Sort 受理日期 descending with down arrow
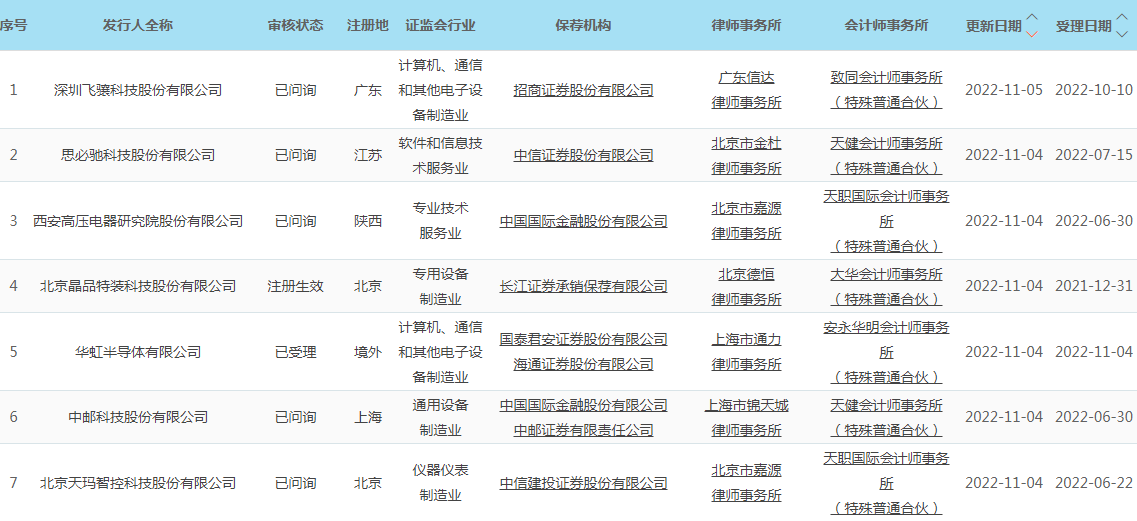The image size is (1137, 521). point(1122,34)
